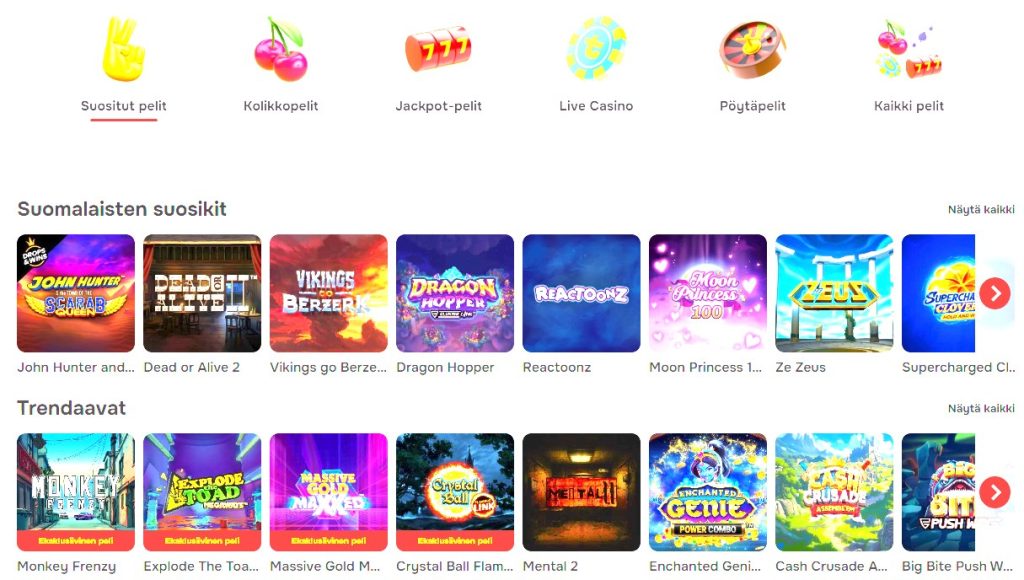Show next games in Suomalaisten suosikit row
1024x580 pixels.
click(x=995, y=293)
